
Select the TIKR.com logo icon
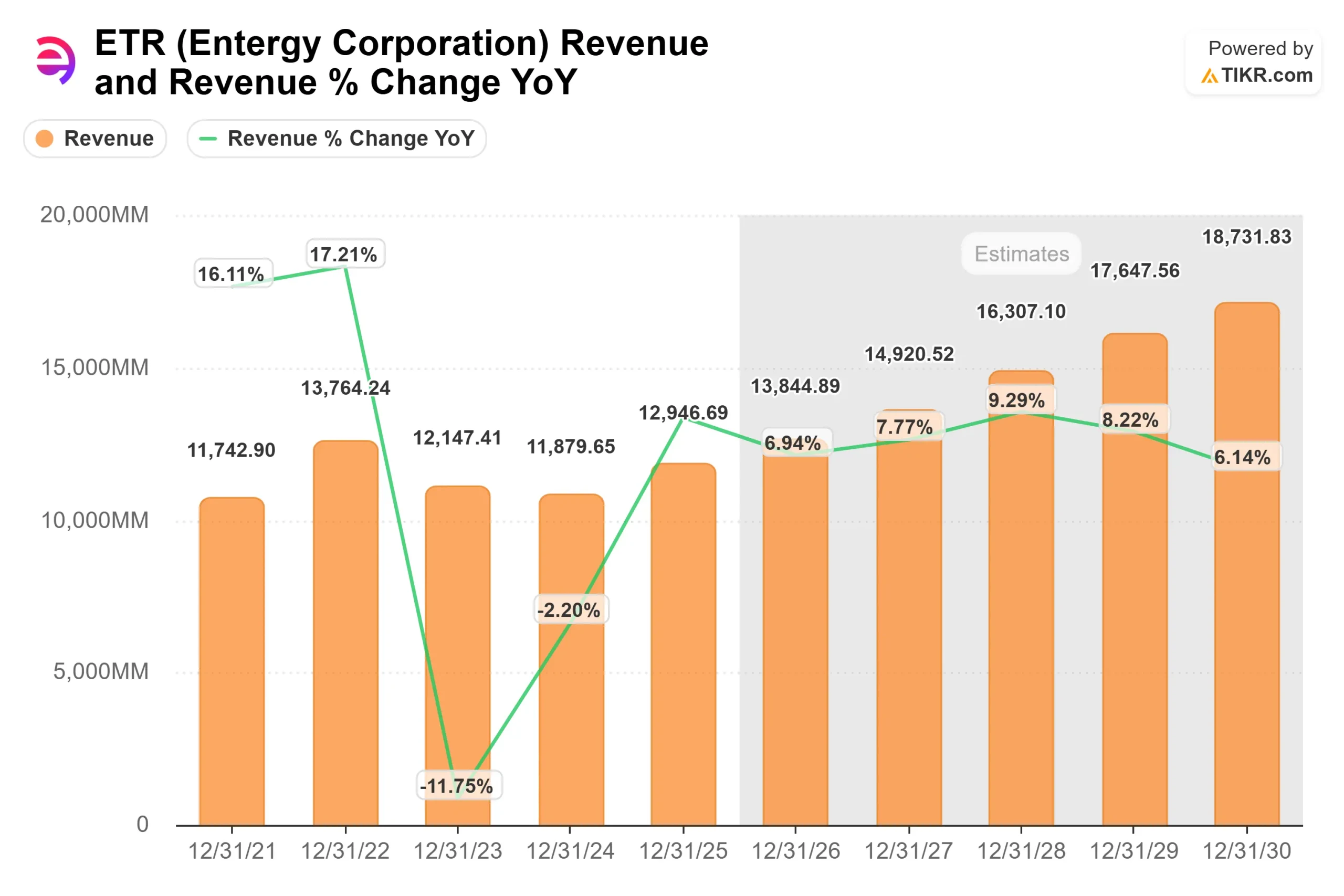click(x=1209, y=76)
